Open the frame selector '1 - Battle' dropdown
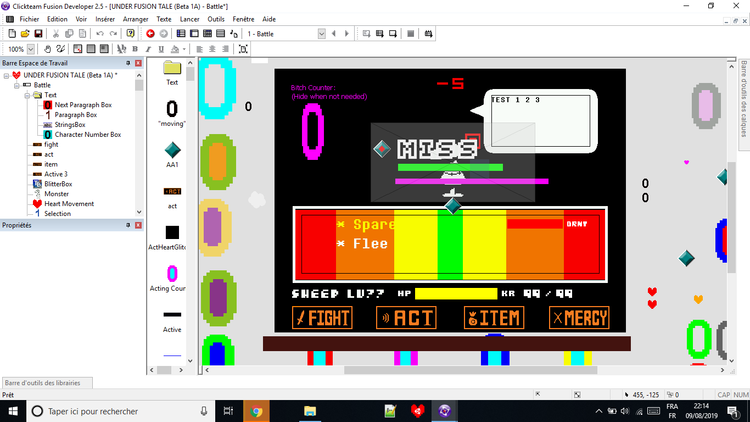The image size is (750, 422). [321, 33]
